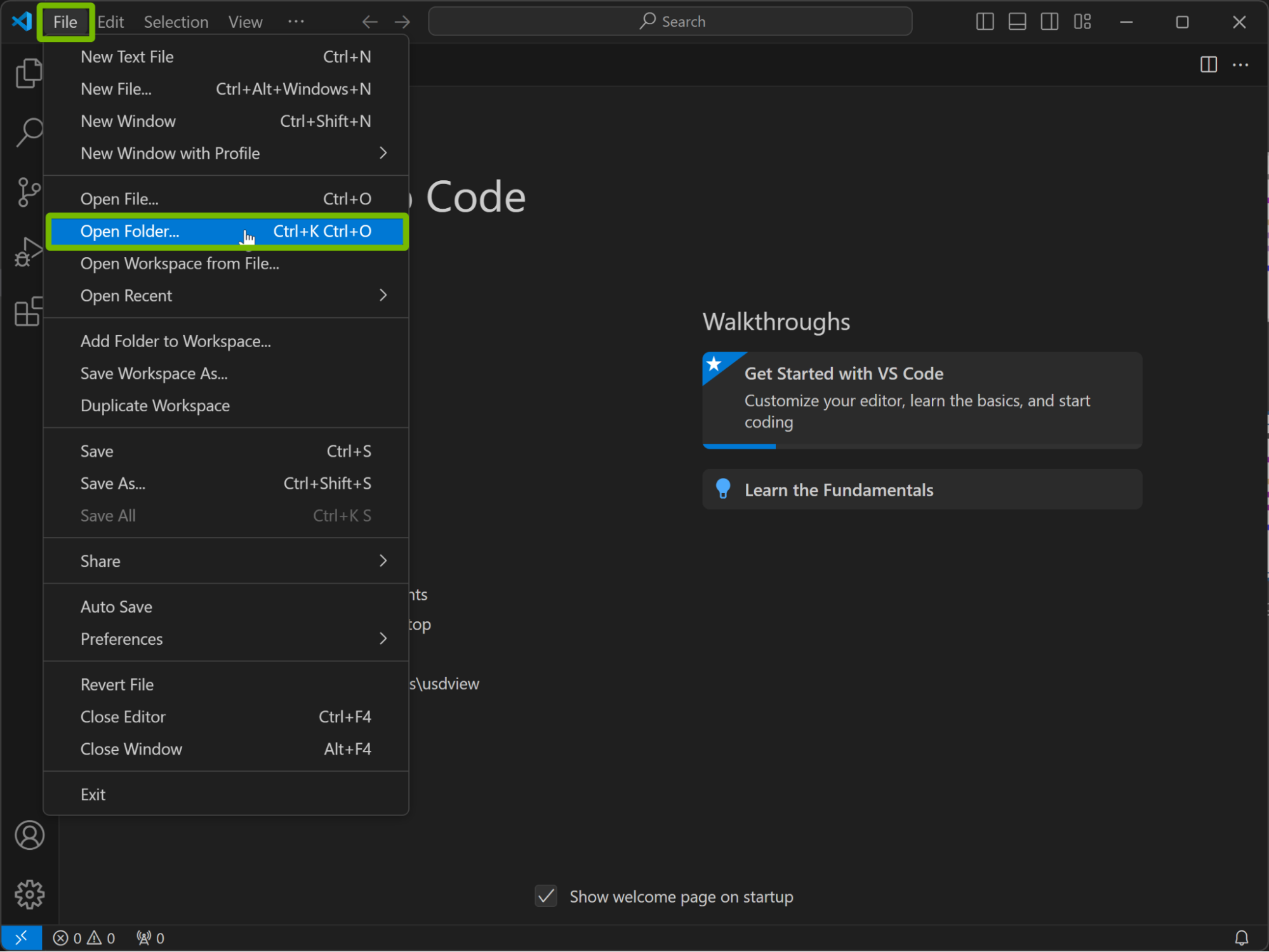Open the Extensions view

coord(29,311)
